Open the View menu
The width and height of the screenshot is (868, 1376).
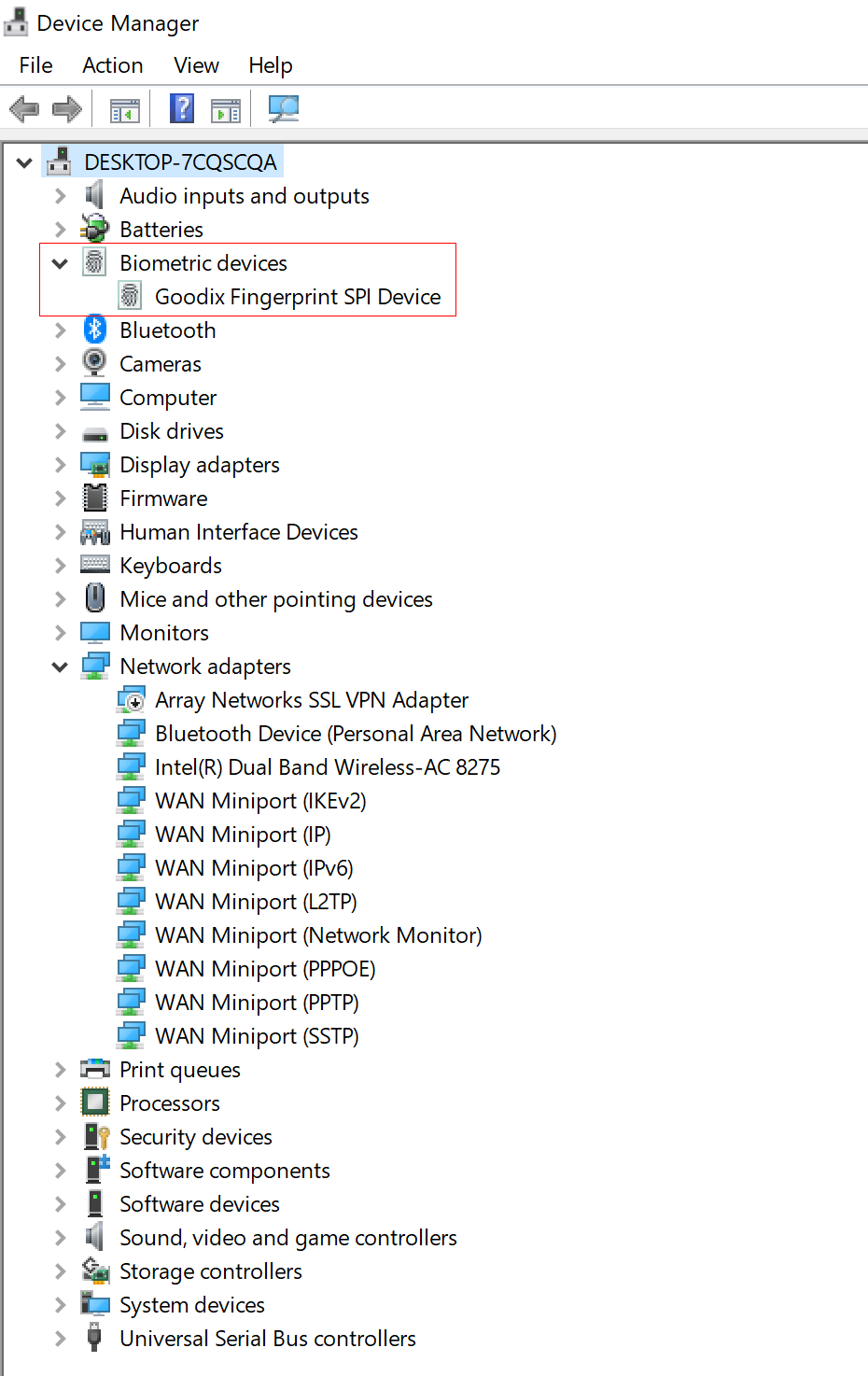coord(196,65)
